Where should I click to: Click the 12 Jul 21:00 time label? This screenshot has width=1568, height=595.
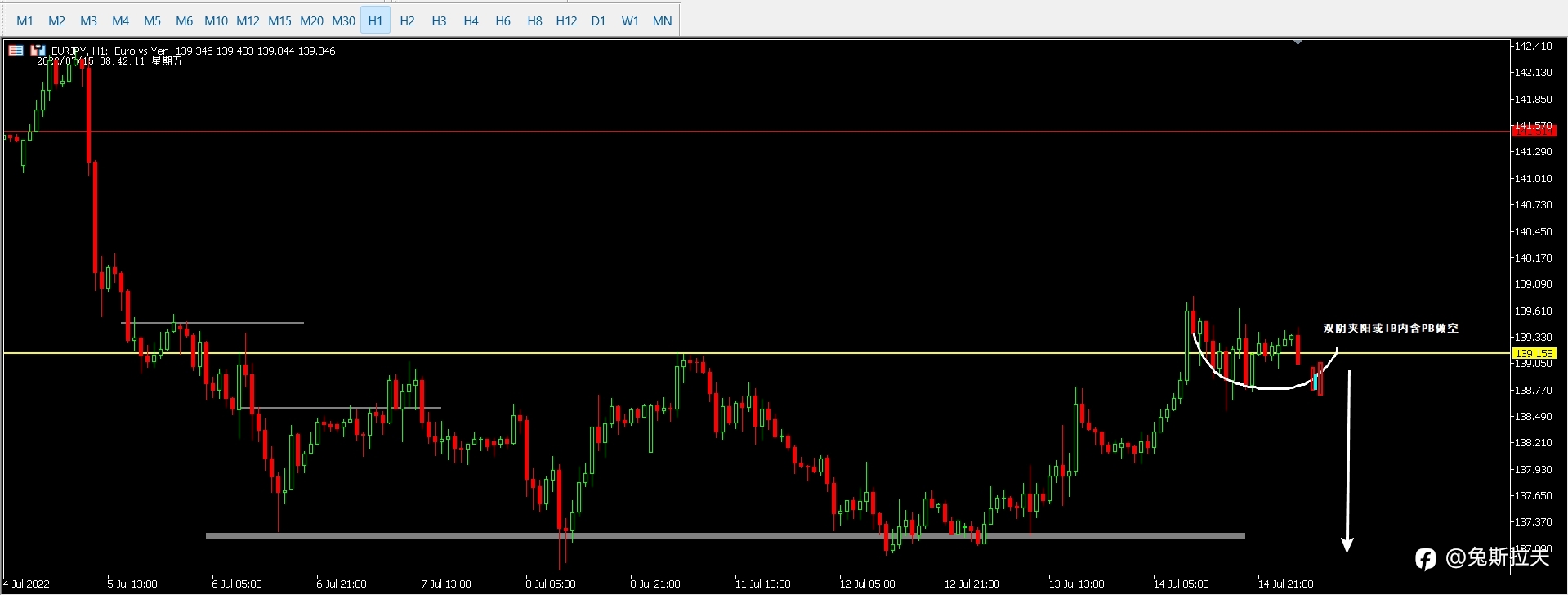coord(972,584)
